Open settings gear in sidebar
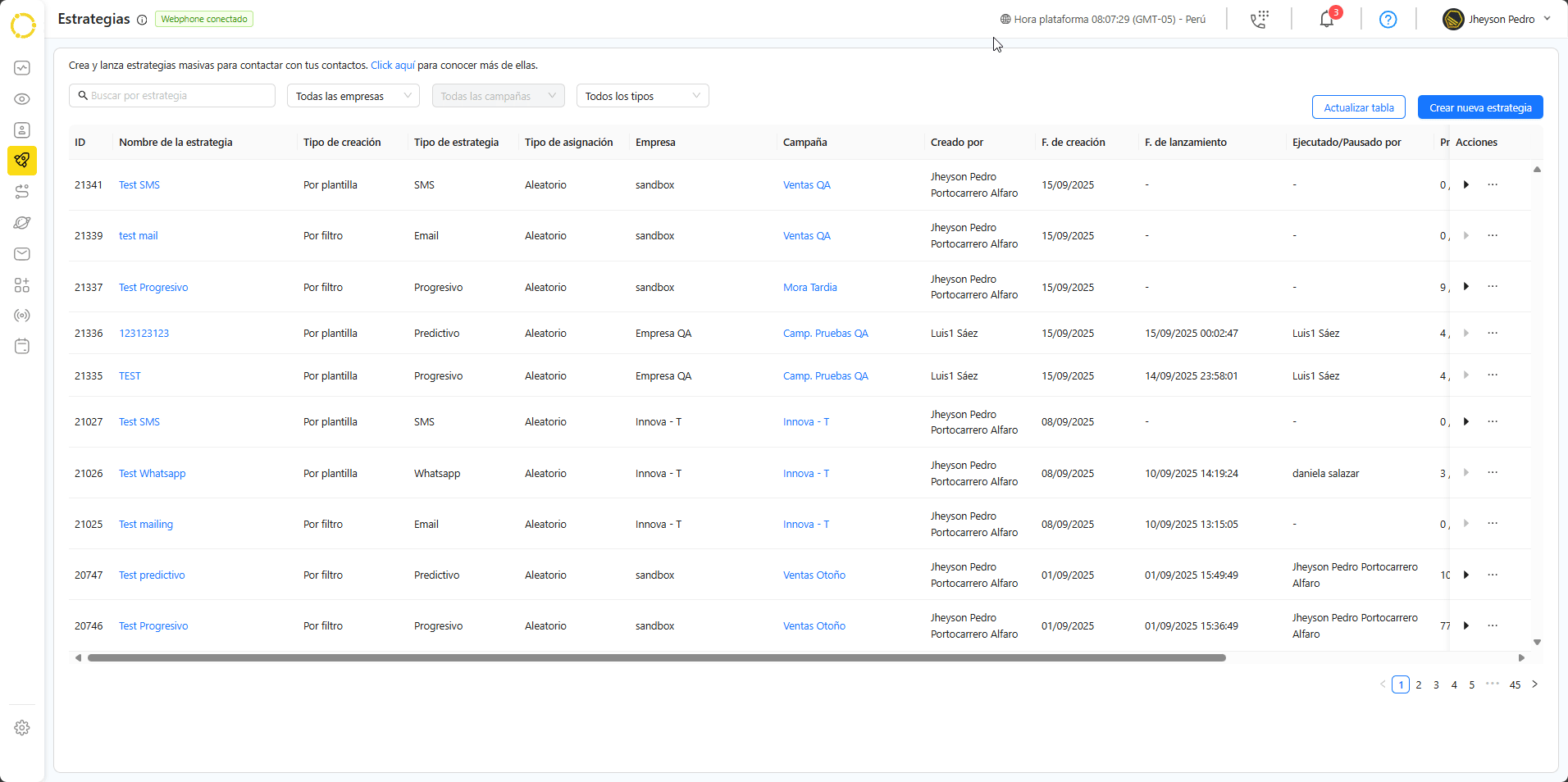 (22, 728)
